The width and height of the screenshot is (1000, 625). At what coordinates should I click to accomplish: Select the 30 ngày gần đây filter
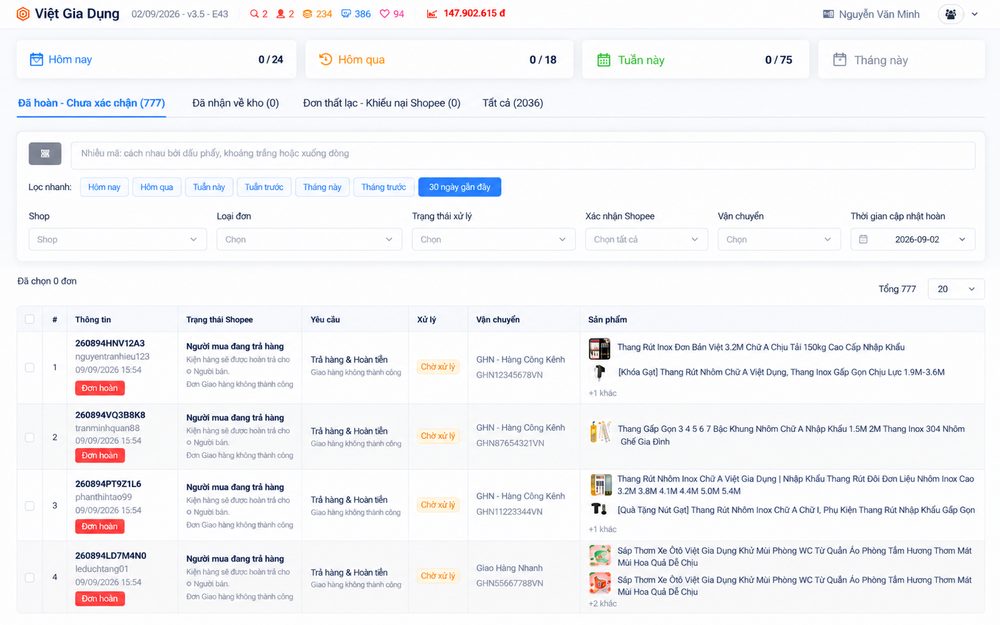tap(459, 187)
